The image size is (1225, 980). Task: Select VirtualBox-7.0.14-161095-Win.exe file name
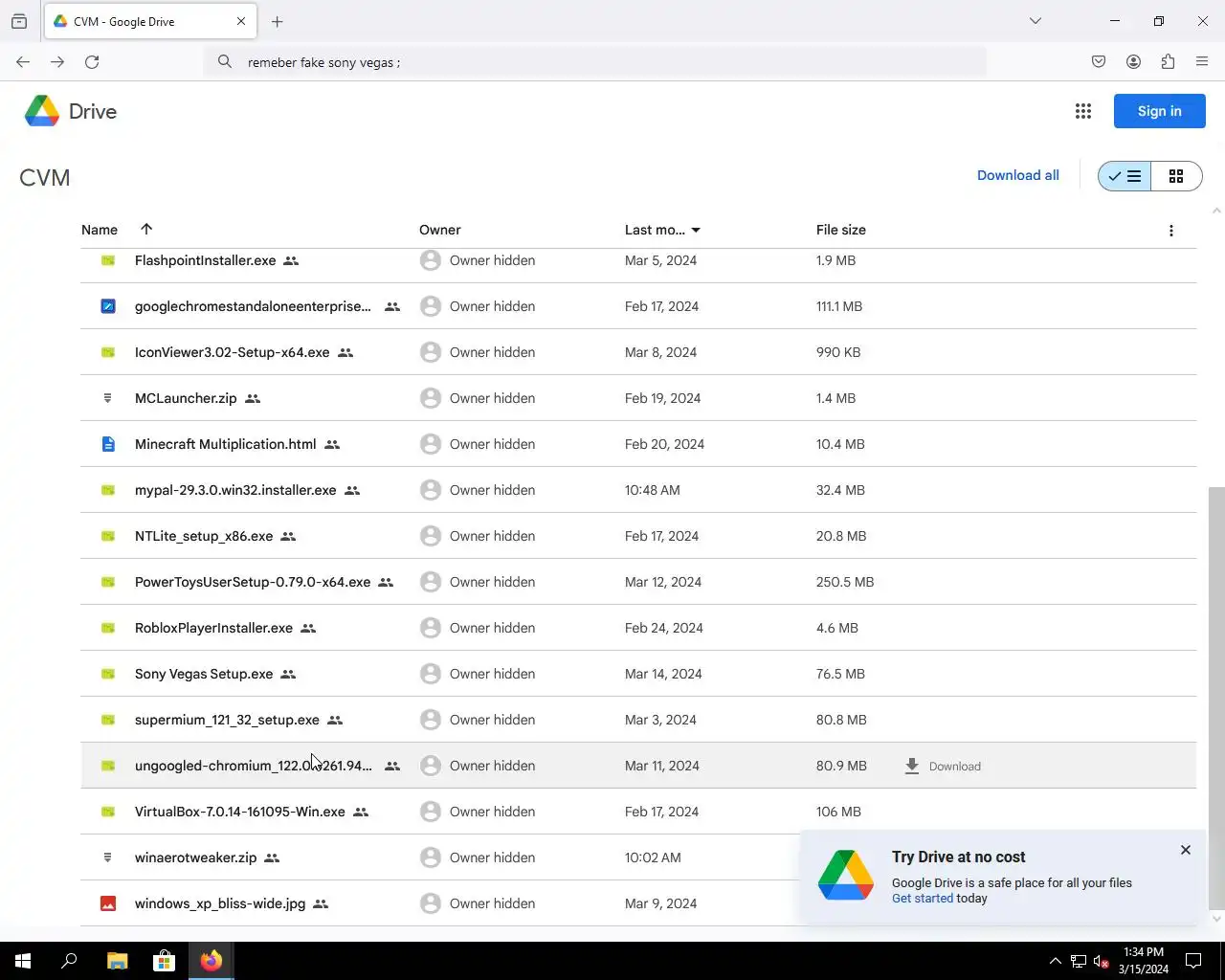(240, 812)
